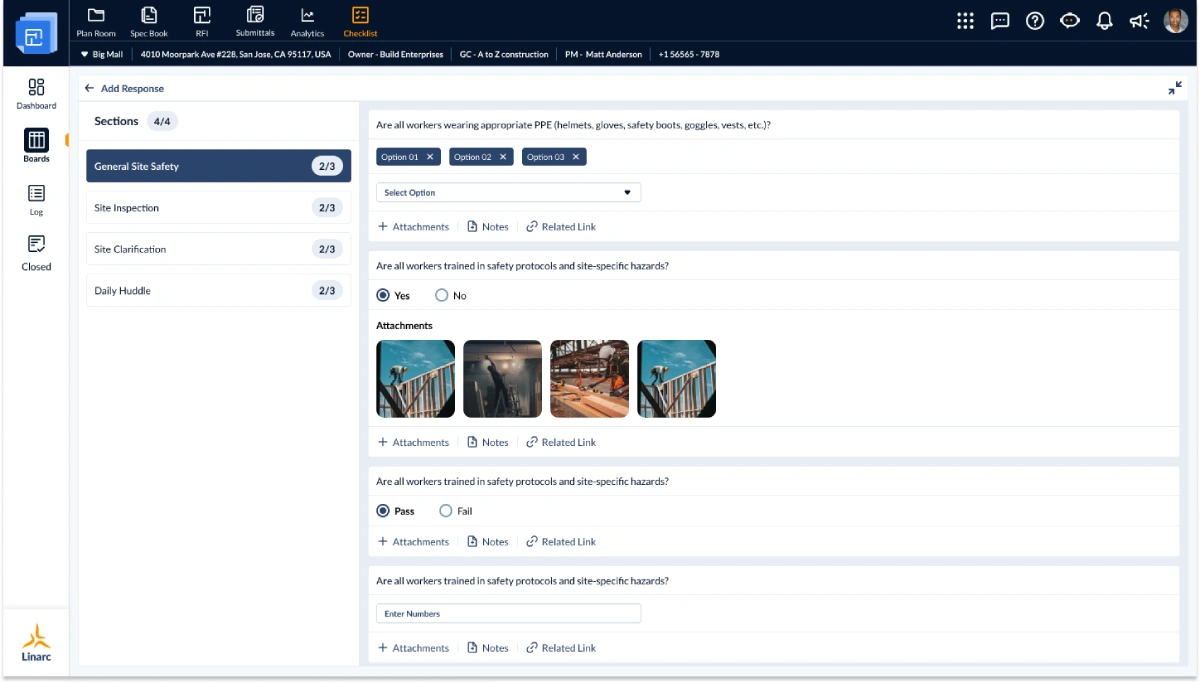Open the apps grid icon
Image resolution: width=1200 pixels, height=683 pixels.
[965, 21]
